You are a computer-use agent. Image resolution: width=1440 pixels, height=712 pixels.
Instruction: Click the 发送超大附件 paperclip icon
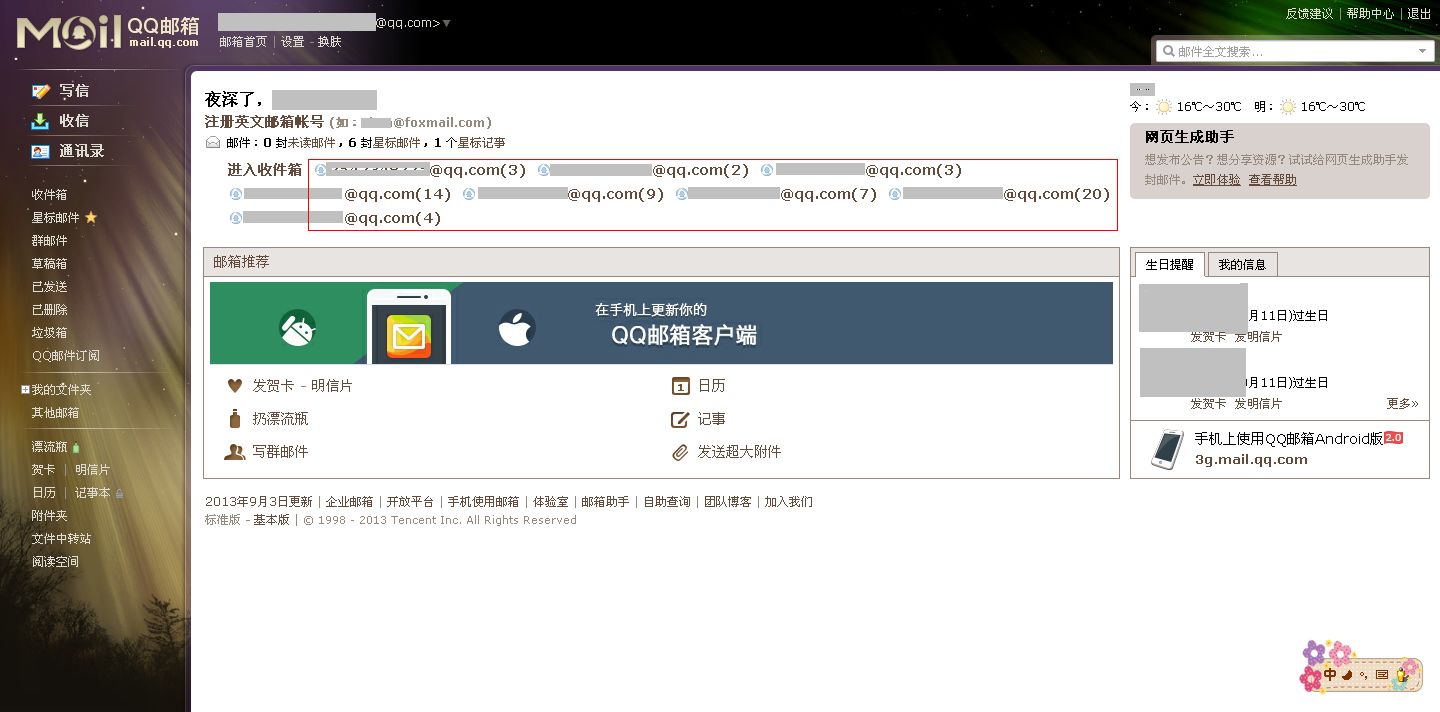(x=681, y=452)
